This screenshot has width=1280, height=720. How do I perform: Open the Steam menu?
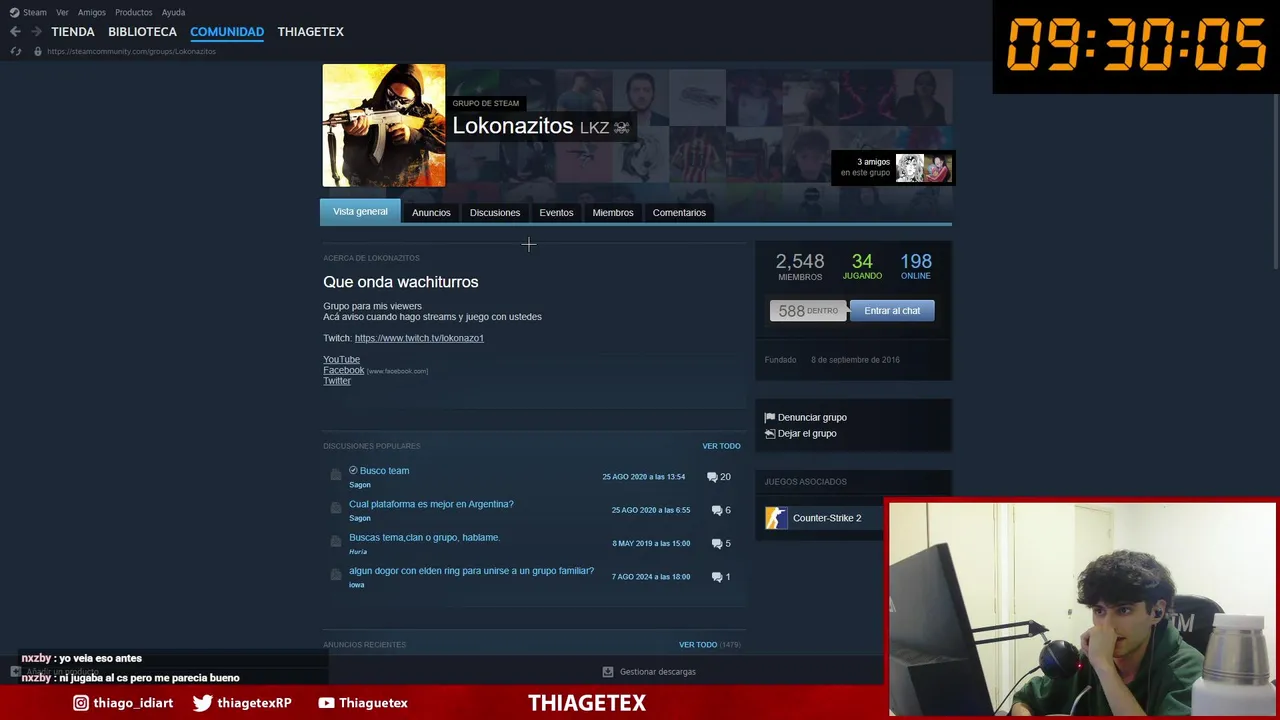(35, 12)
